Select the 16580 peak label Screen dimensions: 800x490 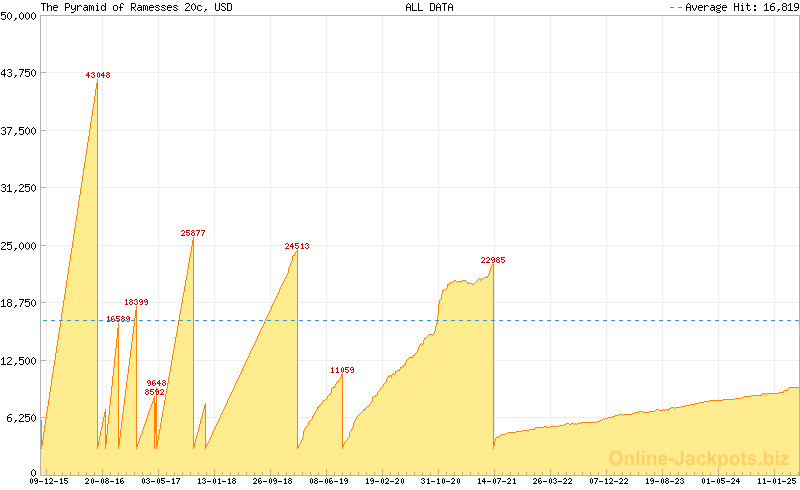coord(118,319)
